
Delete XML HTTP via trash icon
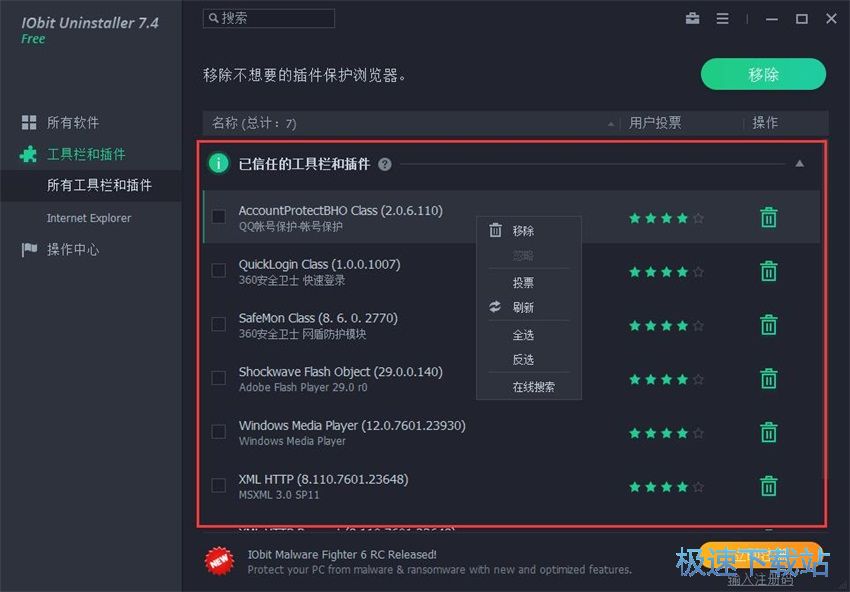[x=768, y=486]
